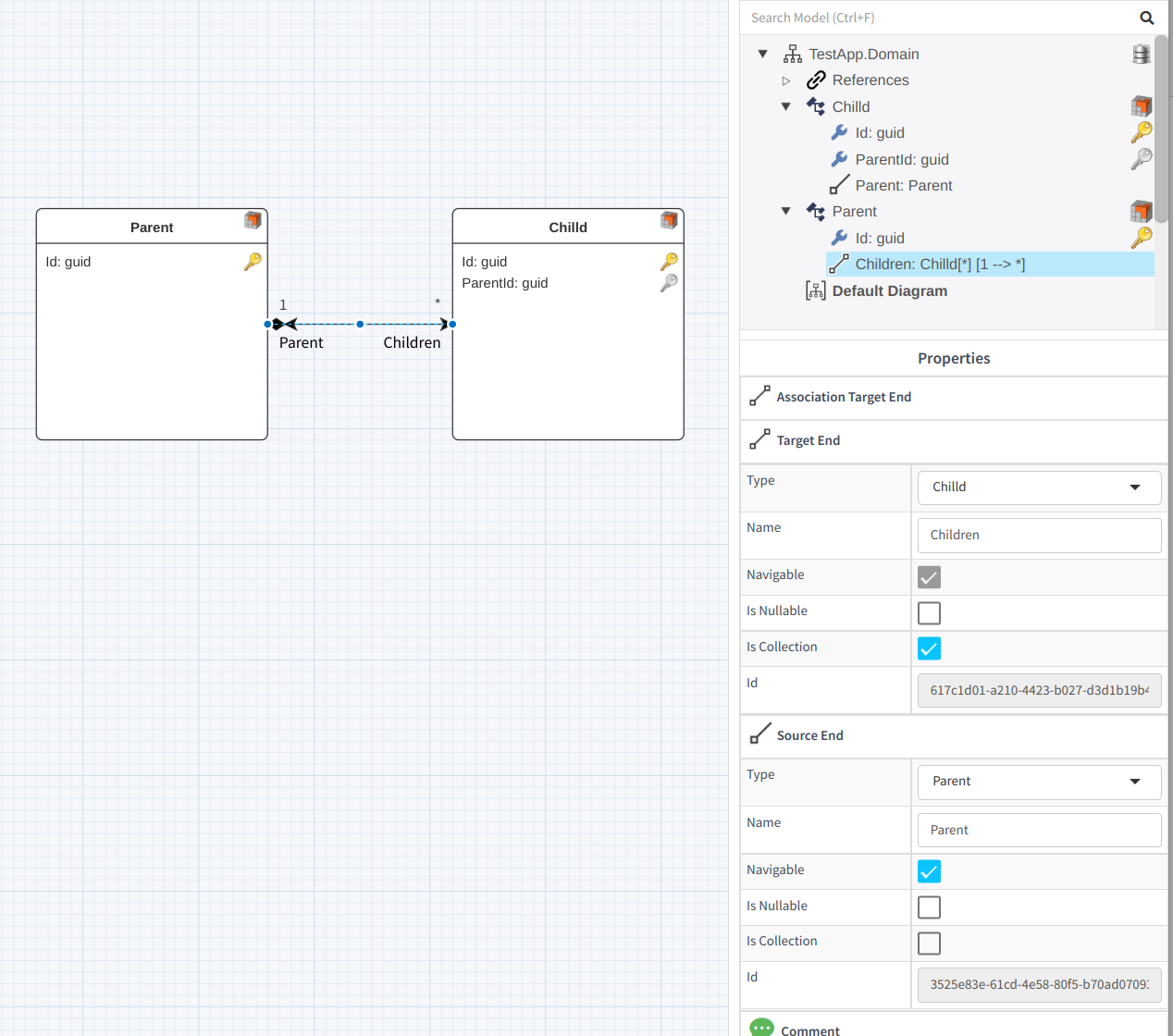Click the chain-link icon next to References
1173x1036 pixels.
[x=816, y=80]
